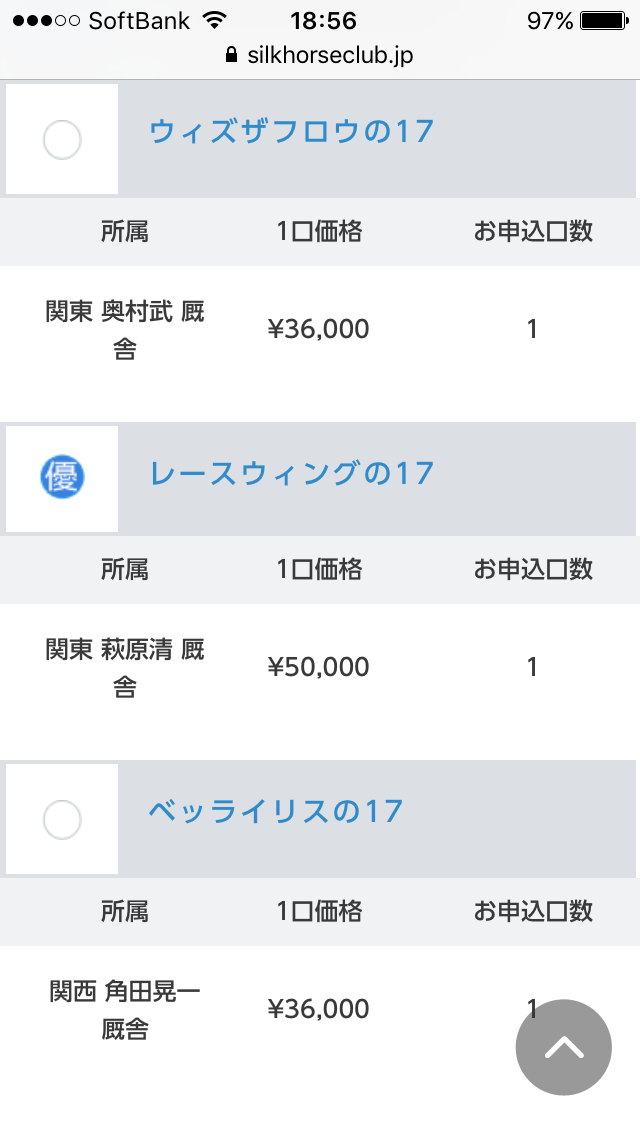The width and height of the screenshot is (640, 1136).
Task: Open the レースウィングの17 horse link
Action: [x=291, y=473]
